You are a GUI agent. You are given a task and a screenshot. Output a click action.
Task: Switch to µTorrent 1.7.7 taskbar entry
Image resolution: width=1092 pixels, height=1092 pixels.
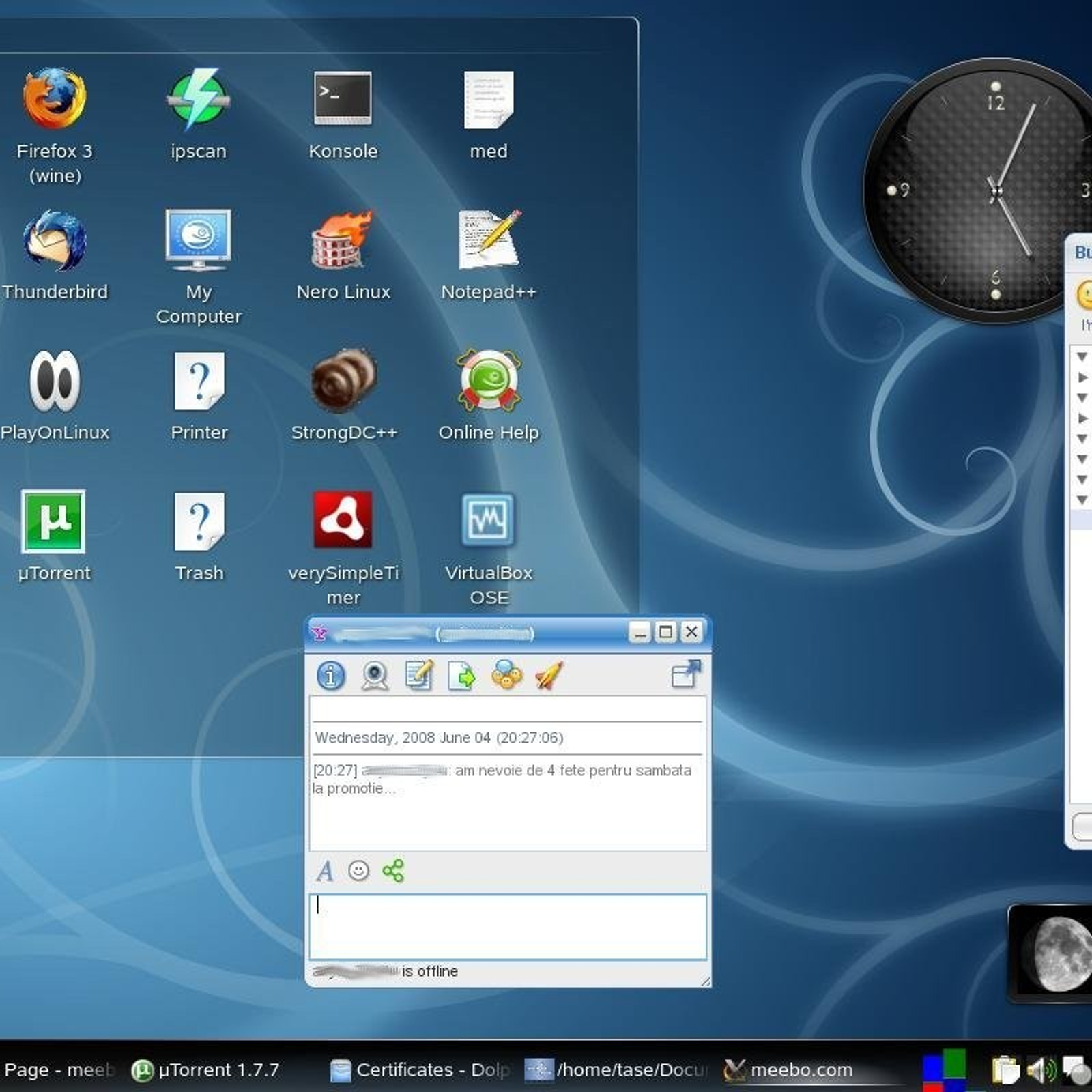[205, 1069]
